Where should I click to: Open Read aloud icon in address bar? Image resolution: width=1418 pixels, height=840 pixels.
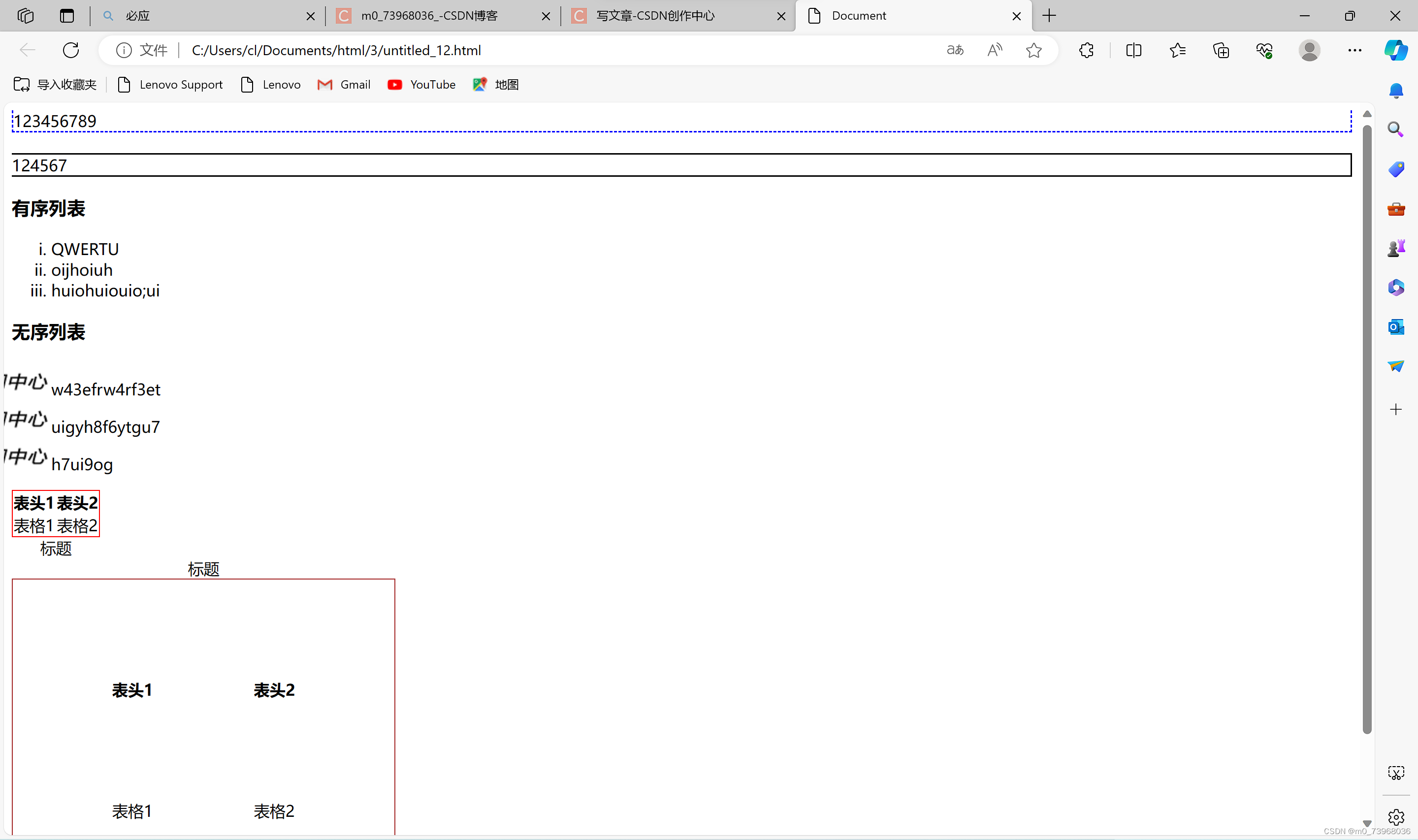pyautogui.click(x=994, y=50)
